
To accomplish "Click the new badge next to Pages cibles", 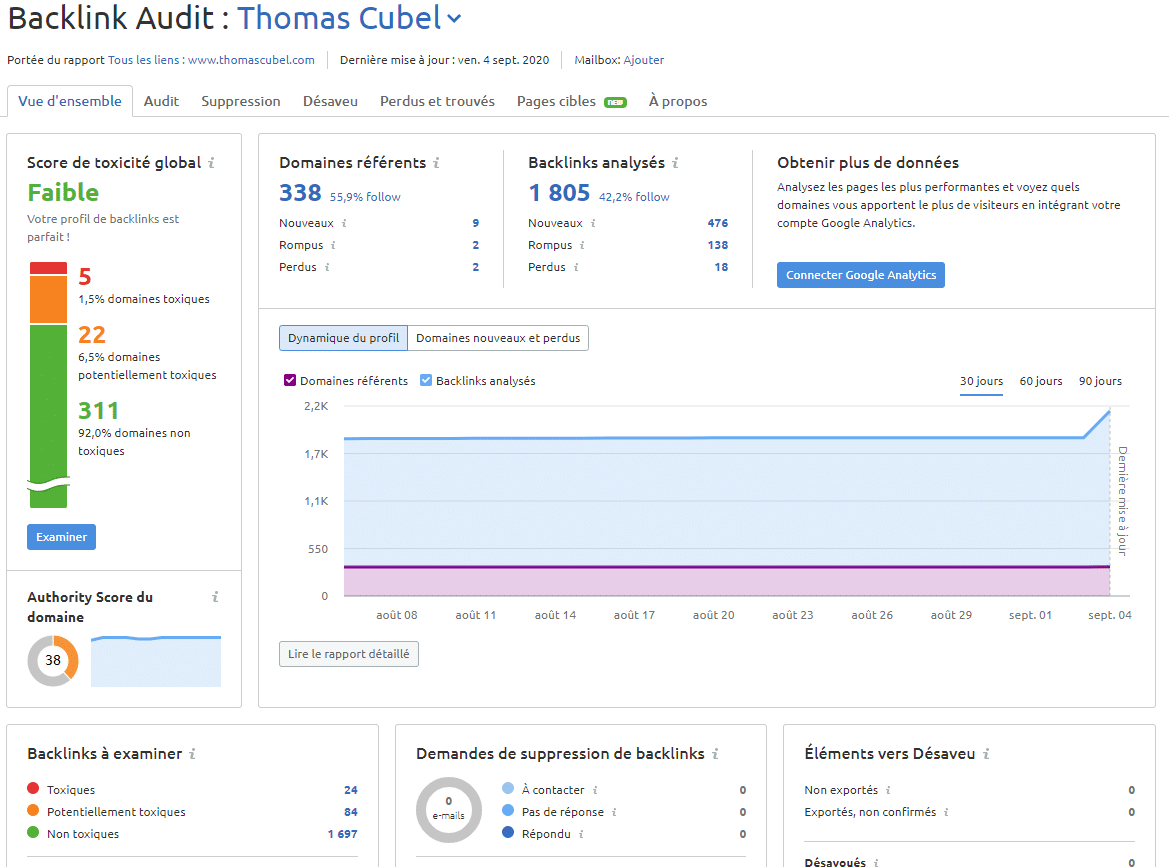I will tap(615, 102).
